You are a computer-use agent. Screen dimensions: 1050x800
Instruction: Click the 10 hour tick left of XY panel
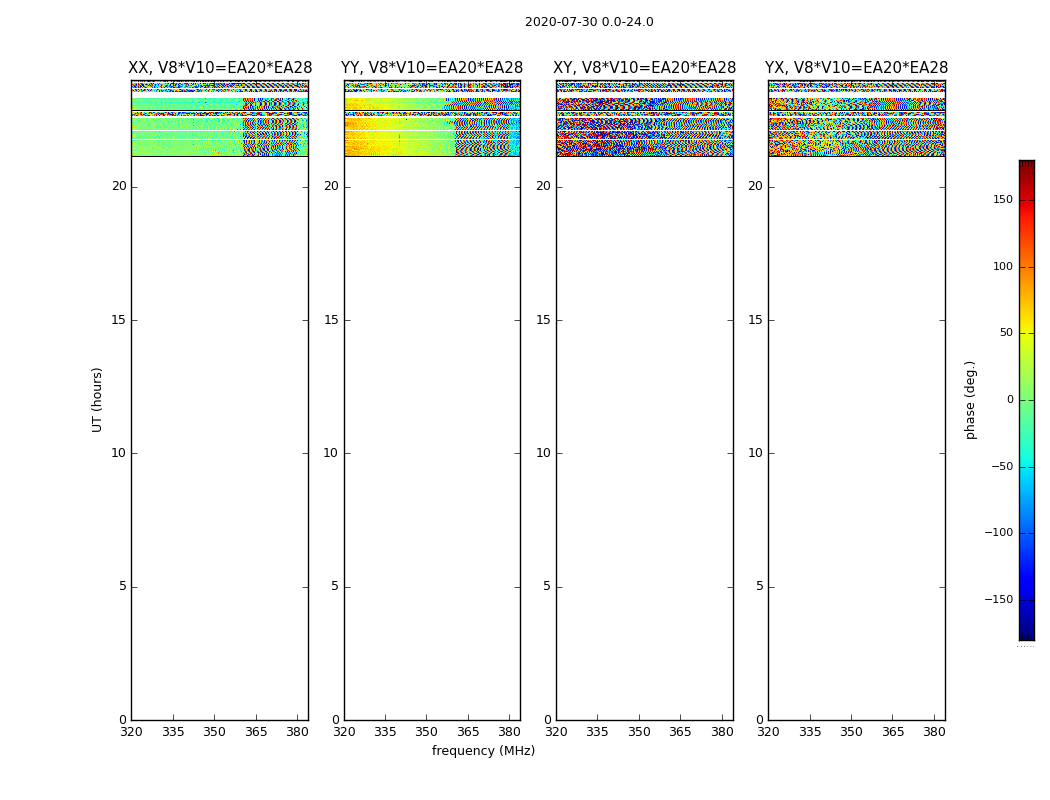542,453
